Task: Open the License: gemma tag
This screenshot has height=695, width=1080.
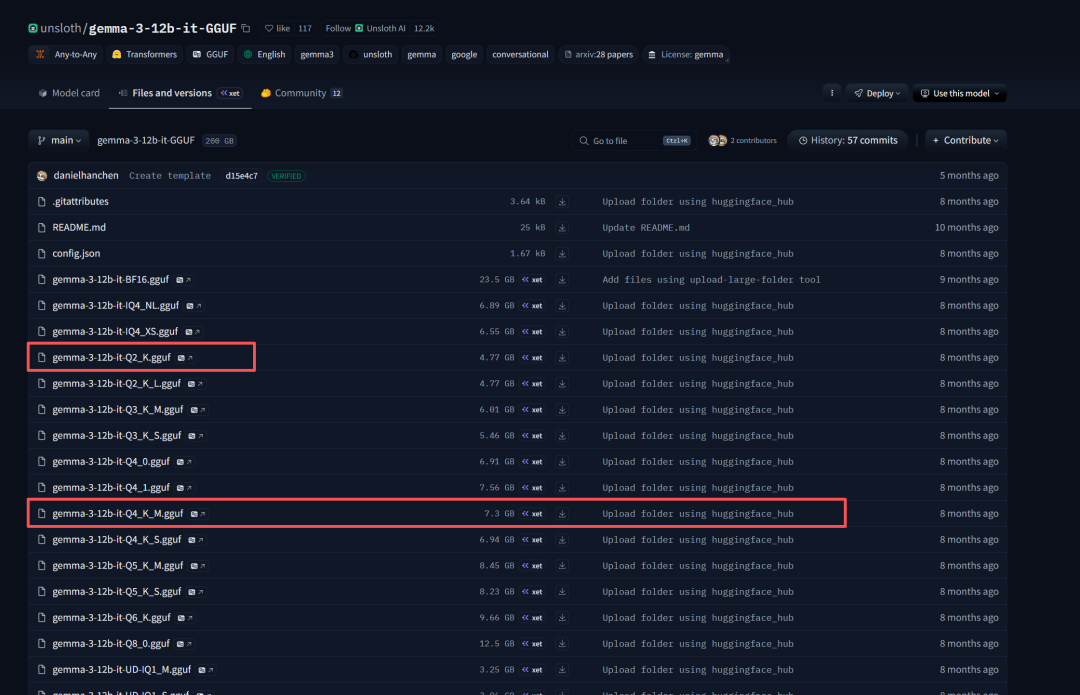Action: point(685,54)
